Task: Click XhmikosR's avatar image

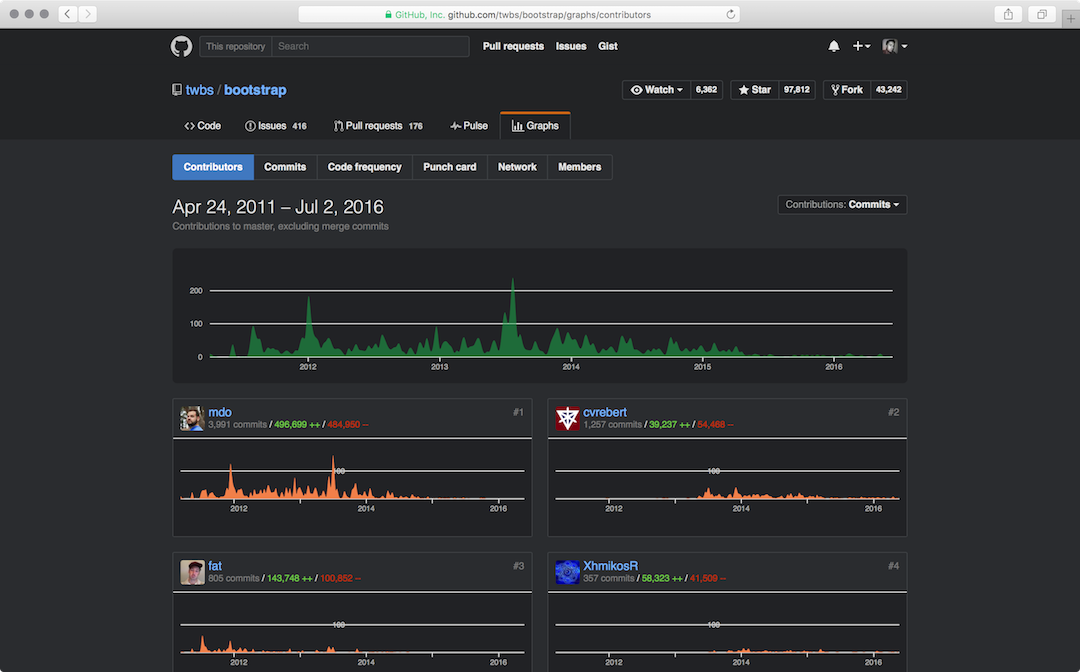Action: (x=568, y=572)
